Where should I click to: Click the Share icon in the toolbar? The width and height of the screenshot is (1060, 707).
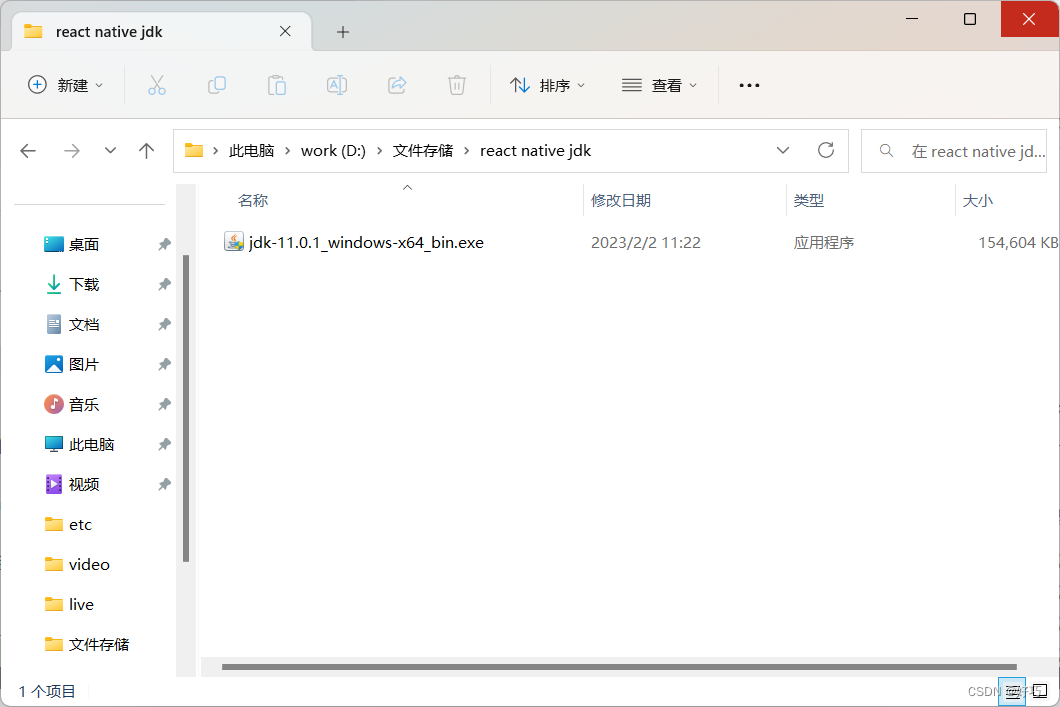[397, 85]
